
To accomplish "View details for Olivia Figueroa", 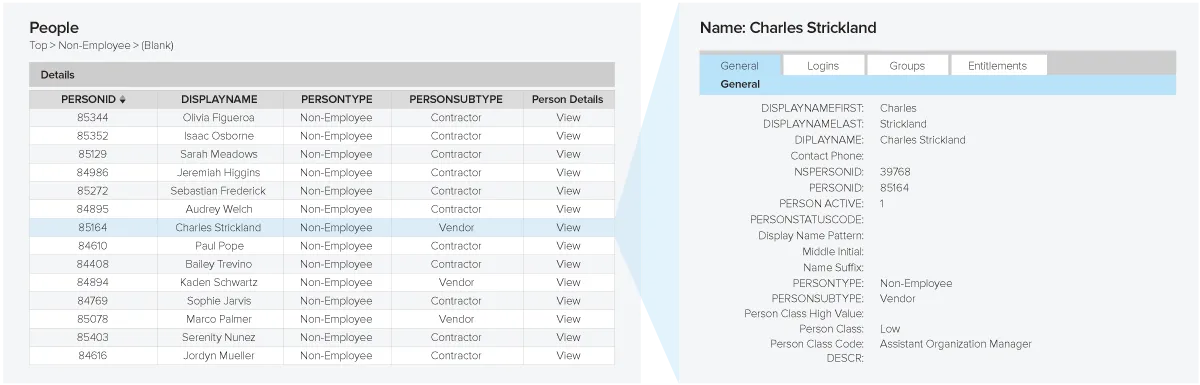I will coord(568,117).
